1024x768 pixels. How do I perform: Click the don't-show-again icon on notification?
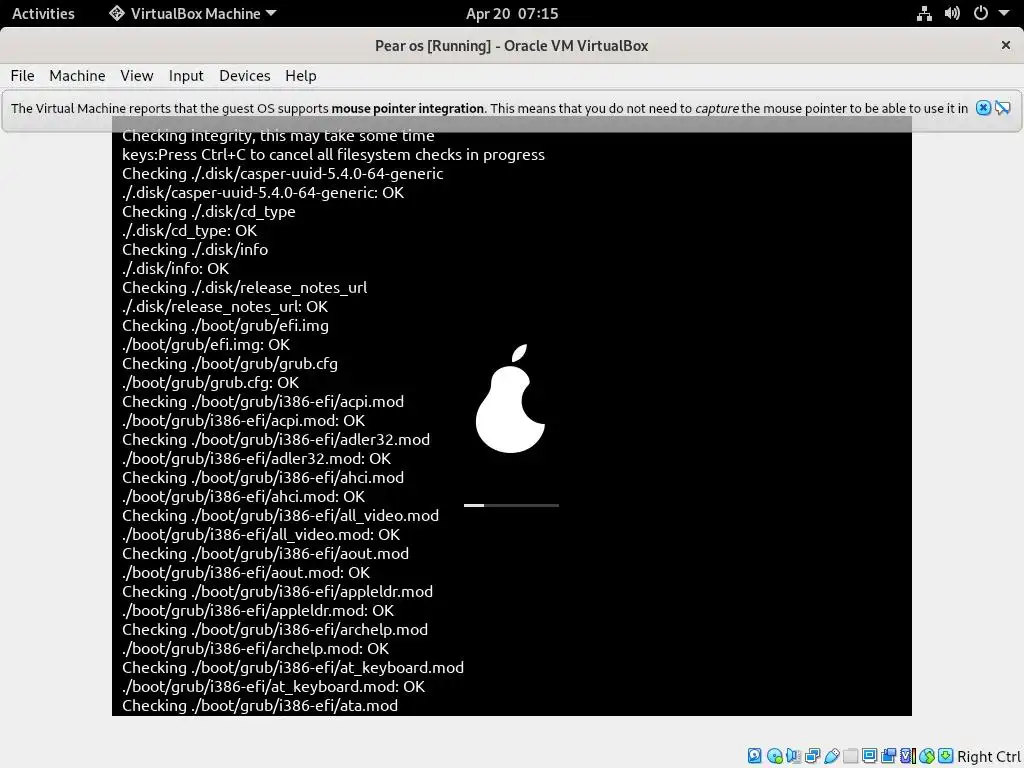click(1002, 108)
